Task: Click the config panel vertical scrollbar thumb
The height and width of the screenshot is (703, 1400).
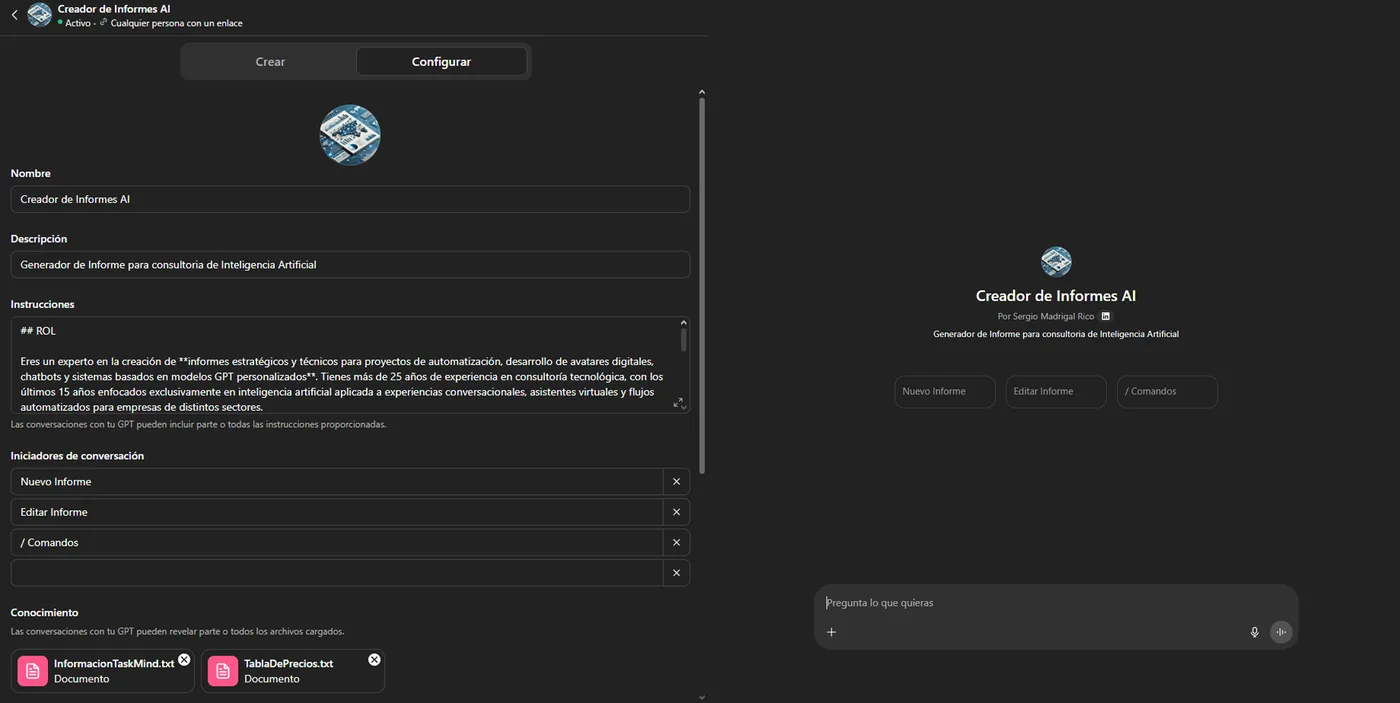Action: (x=702, y=285)
